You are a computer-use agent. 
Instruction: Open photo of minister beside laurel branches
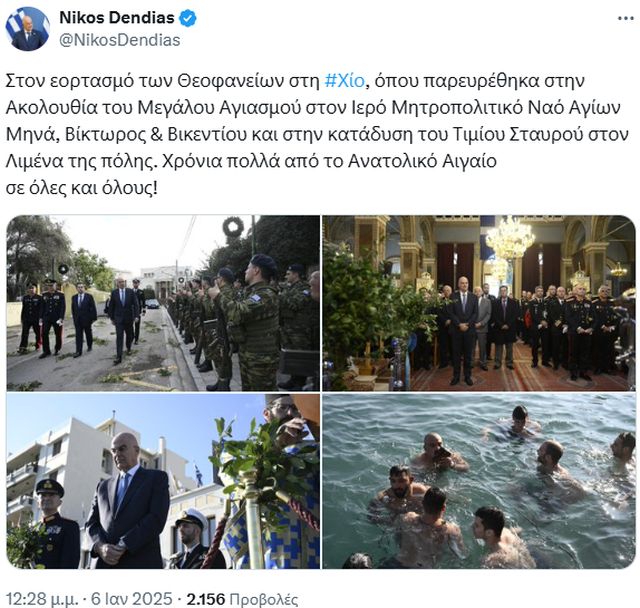pos(163,481)
